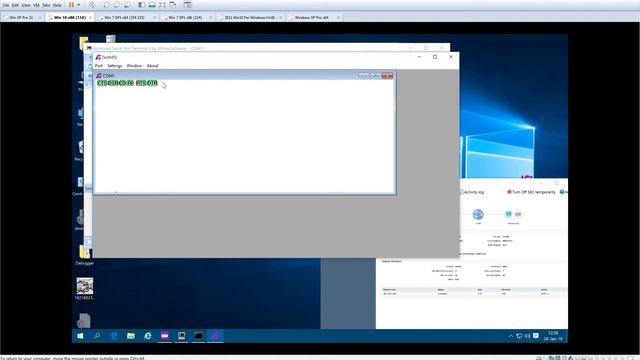The width and height of the screenshot is (640, 360).
Task: Toggle the CD signal indicator
Action: pos(122,83)
